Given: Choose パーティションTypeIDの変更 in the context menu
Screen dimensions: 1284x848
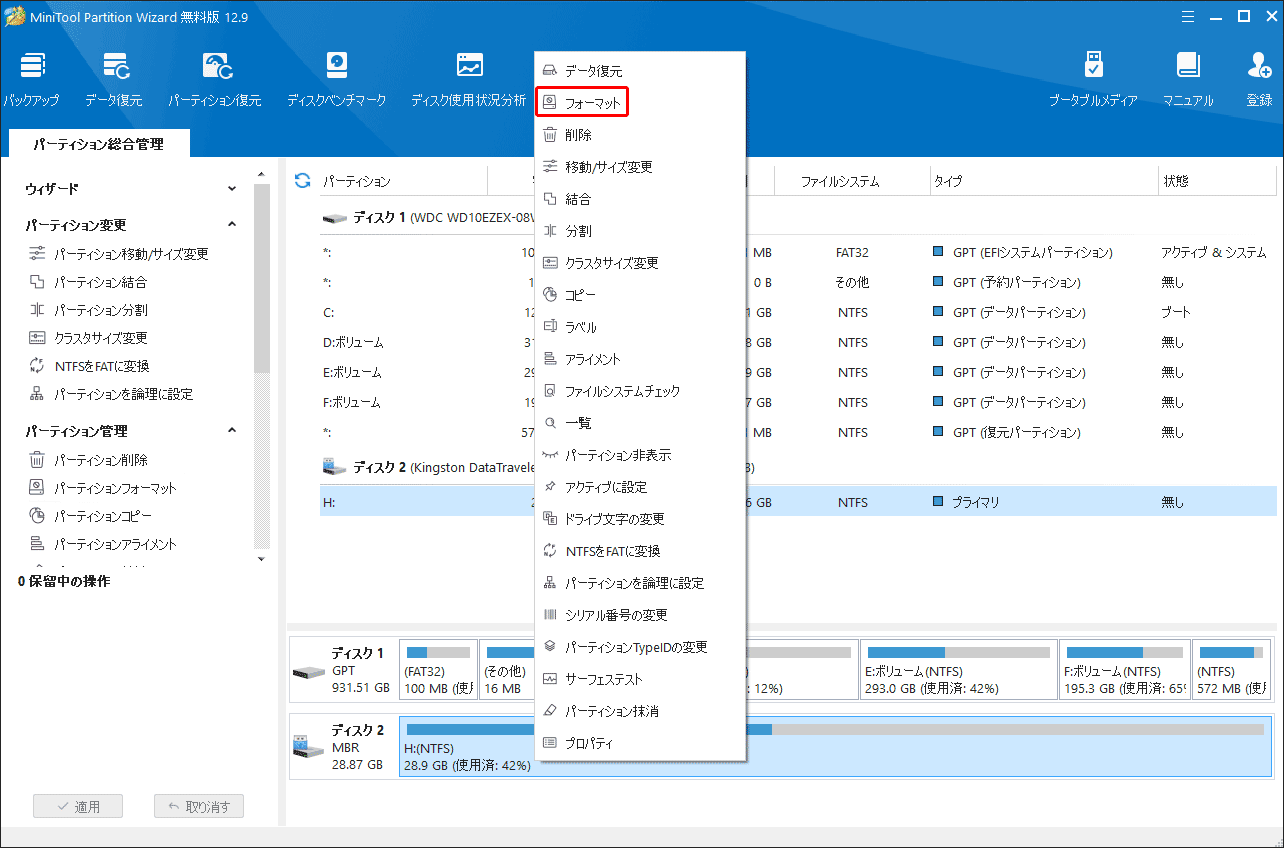Looking at the screenshot, I should [x=640, y=647].
